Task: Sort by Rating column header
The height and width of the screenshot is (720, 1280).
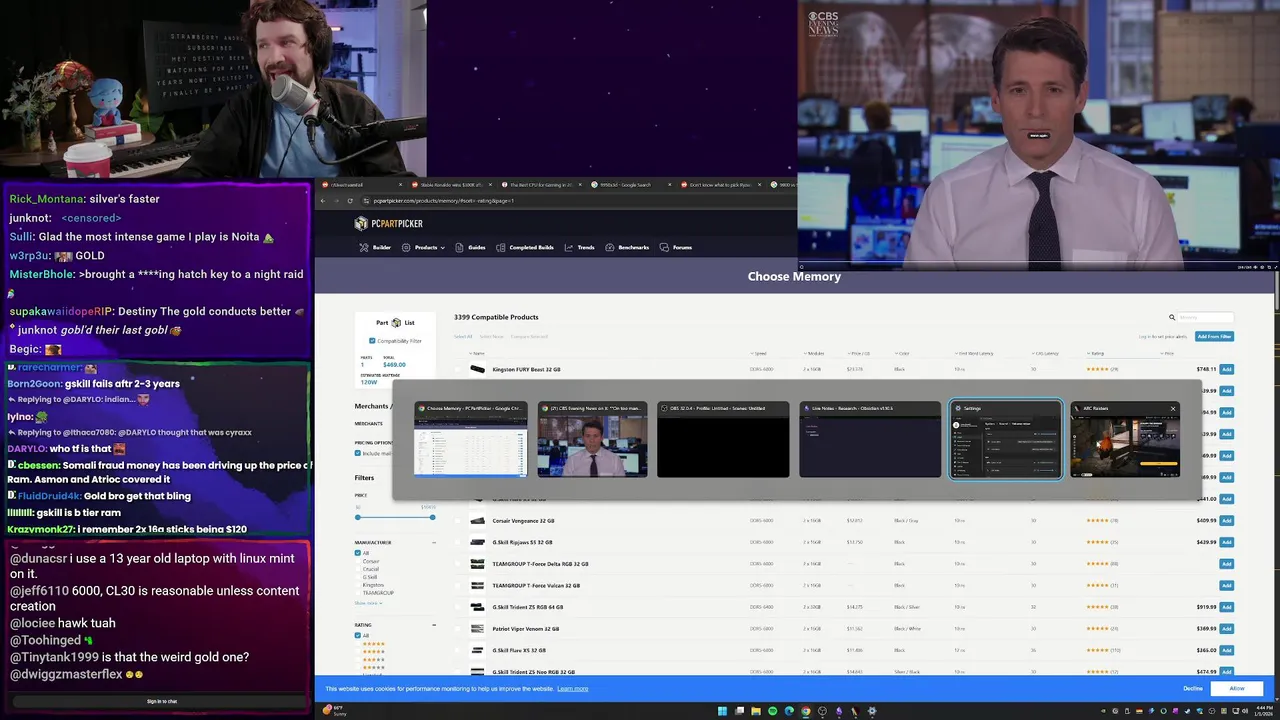Action: [x=1097, y=353]
